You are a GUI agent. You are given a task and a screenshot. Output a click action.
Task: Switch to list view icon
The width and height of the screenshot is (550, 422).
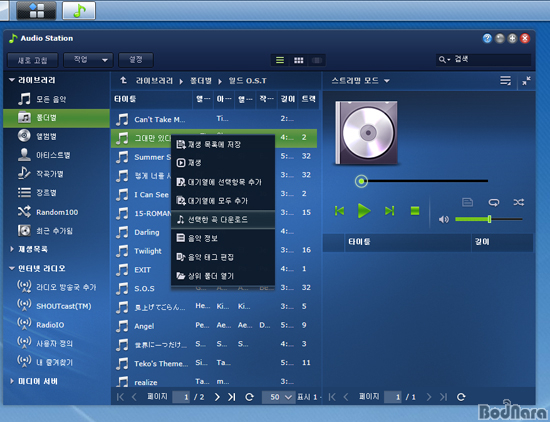coord(280,60)
